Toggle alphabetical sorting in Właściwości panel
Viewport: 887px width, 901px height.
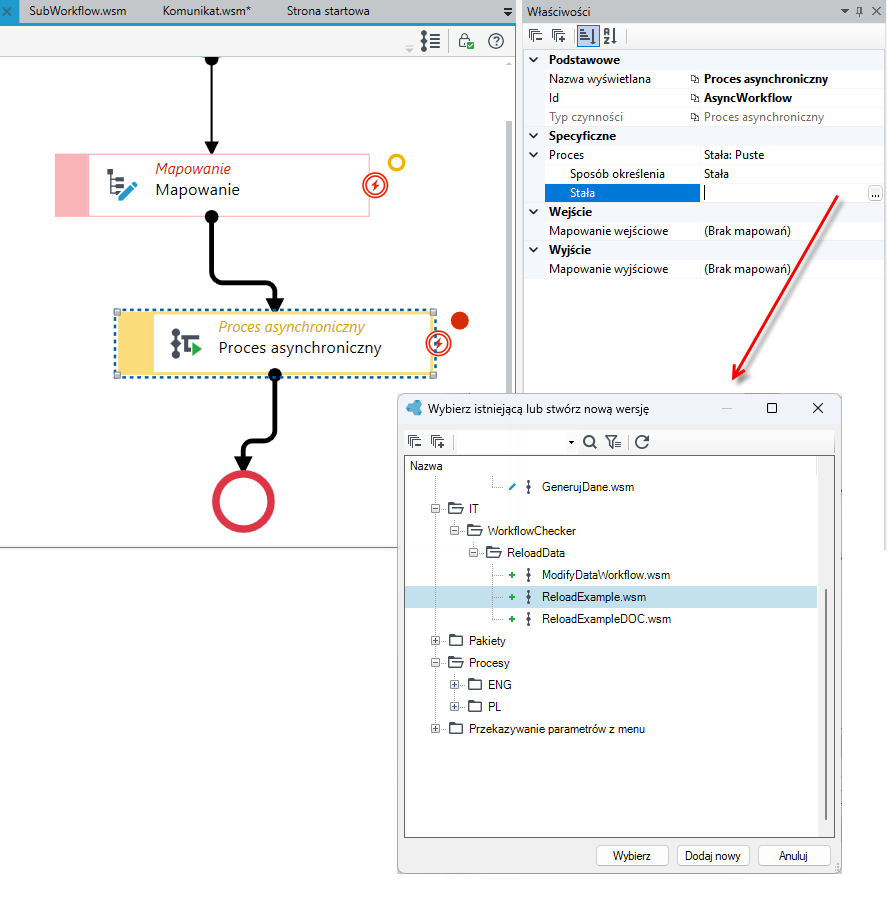click(610, 36)
